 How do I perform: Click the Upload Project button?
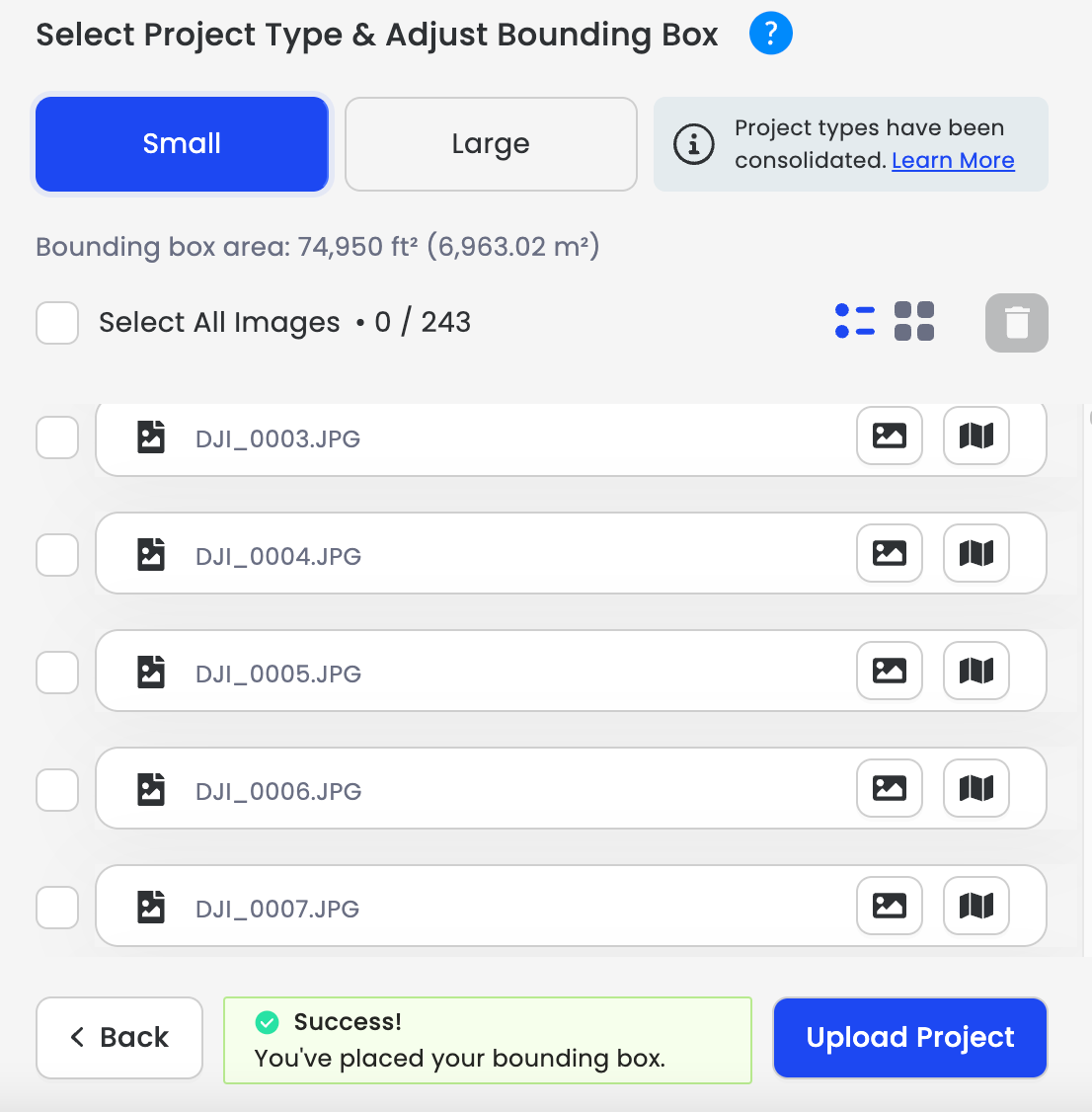tap(909, 1038)
